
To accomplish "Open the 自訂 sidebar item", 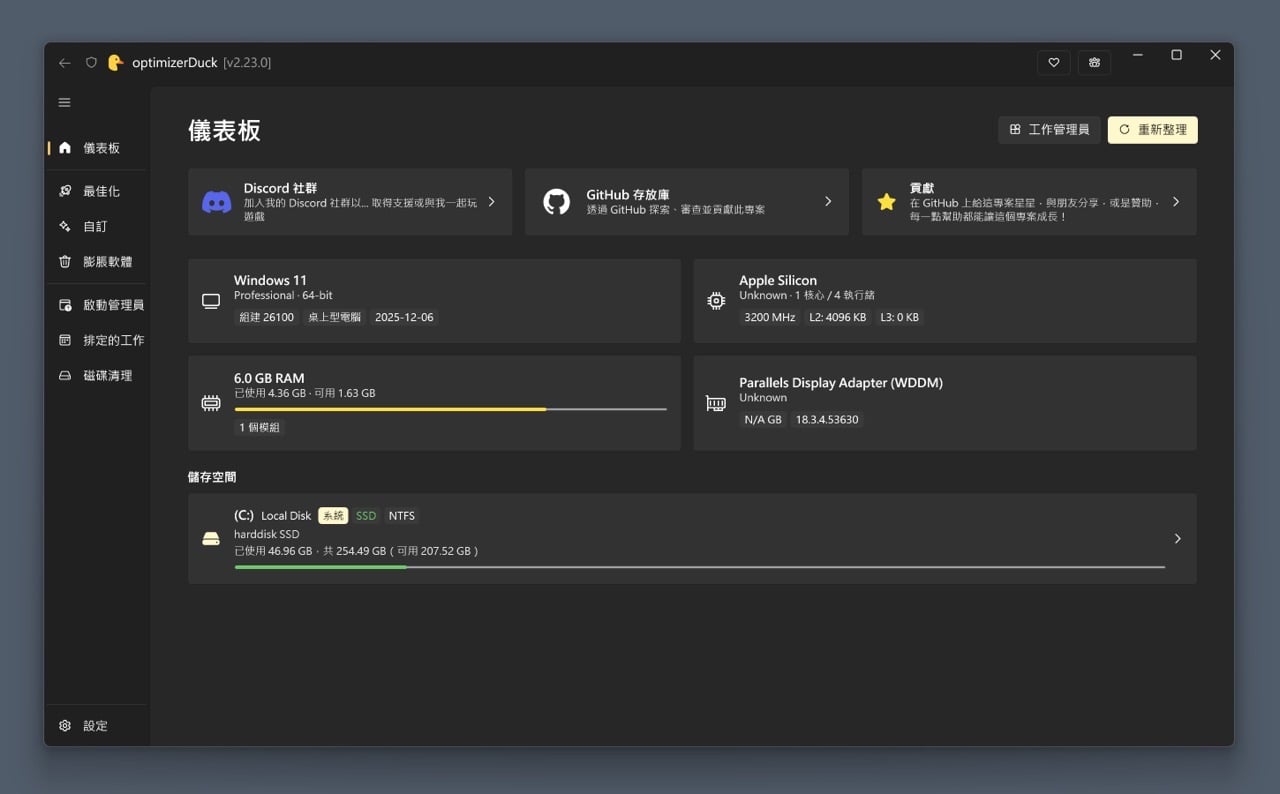I will 97,227.
